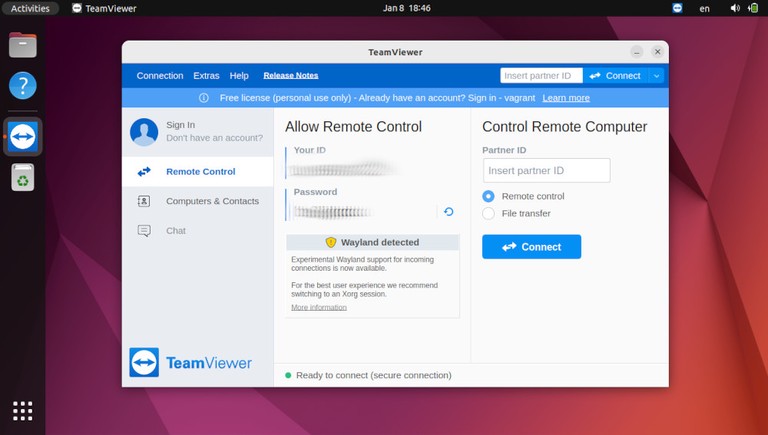Viewport: 768px width, 435px height.
Task: Select the Remote control radio option
Action: 488,196
